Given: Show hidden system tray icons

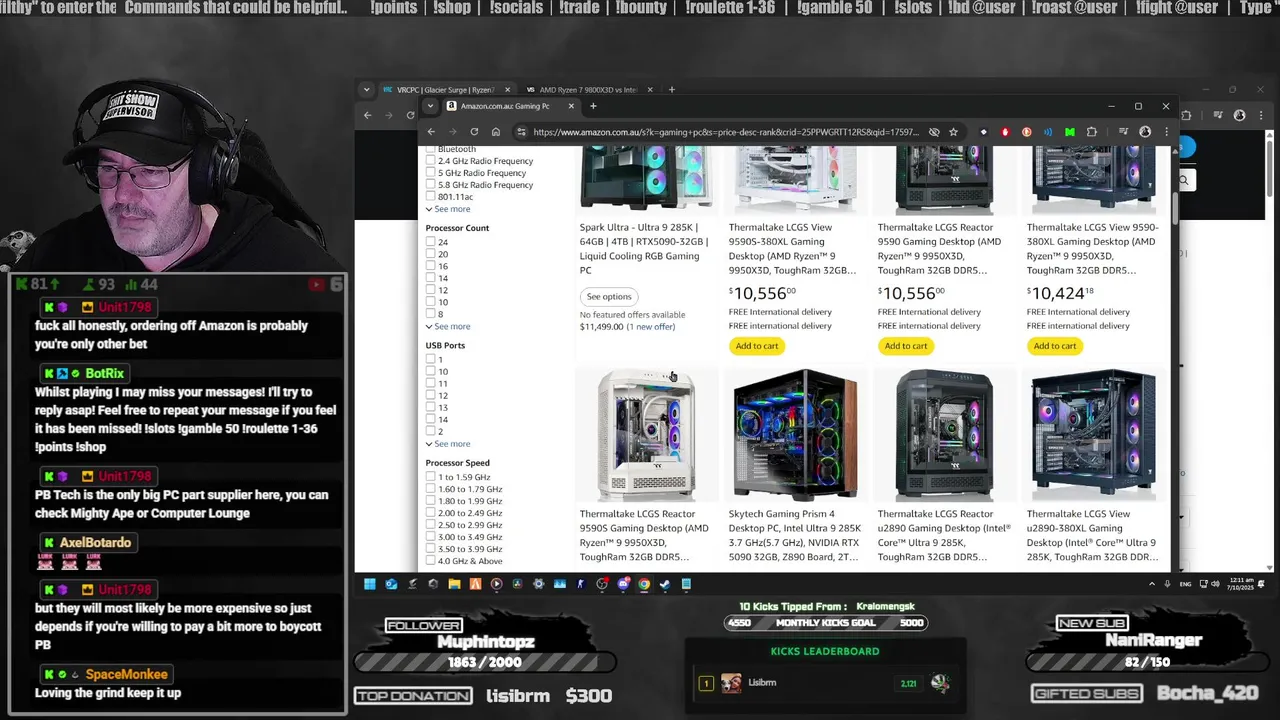Looking at the screenshot, I should coord(1152,584).
